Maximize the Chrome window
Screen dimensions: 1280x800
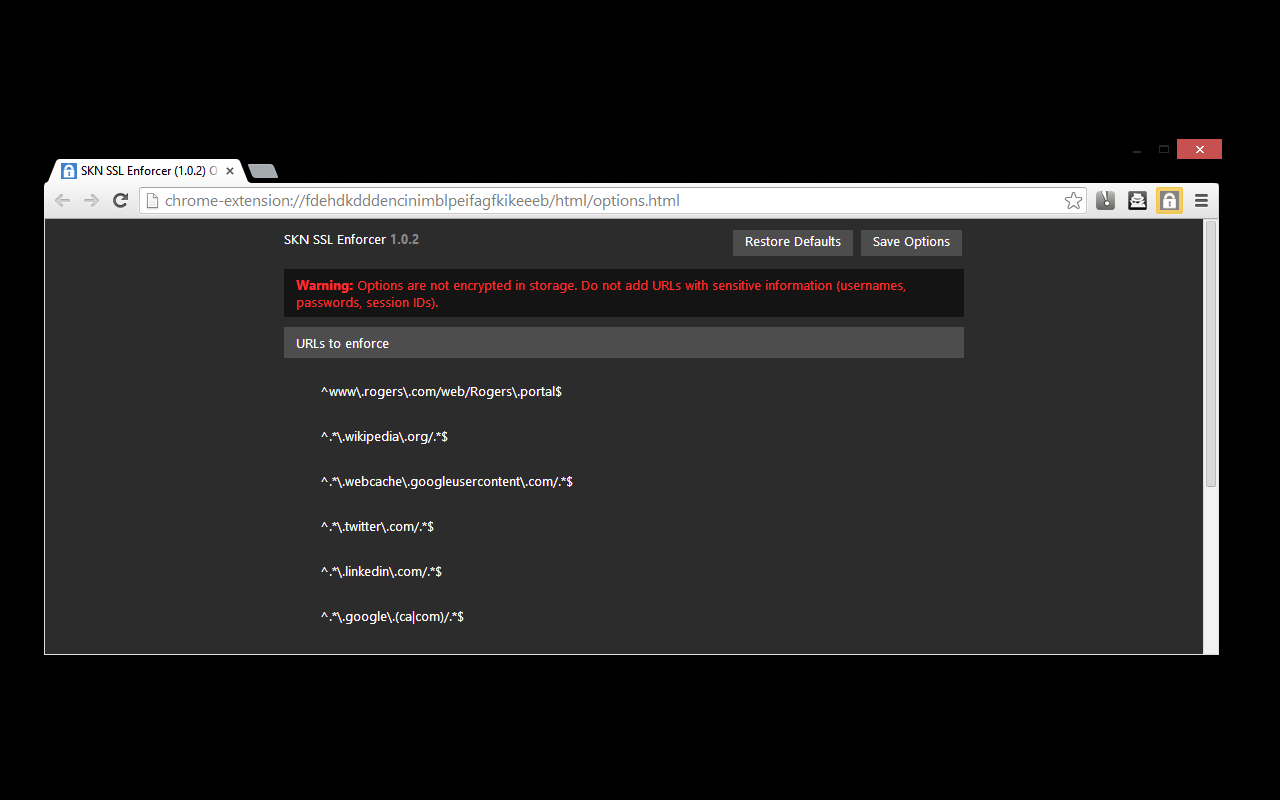pyautogui.click(x=1164, y=150)
